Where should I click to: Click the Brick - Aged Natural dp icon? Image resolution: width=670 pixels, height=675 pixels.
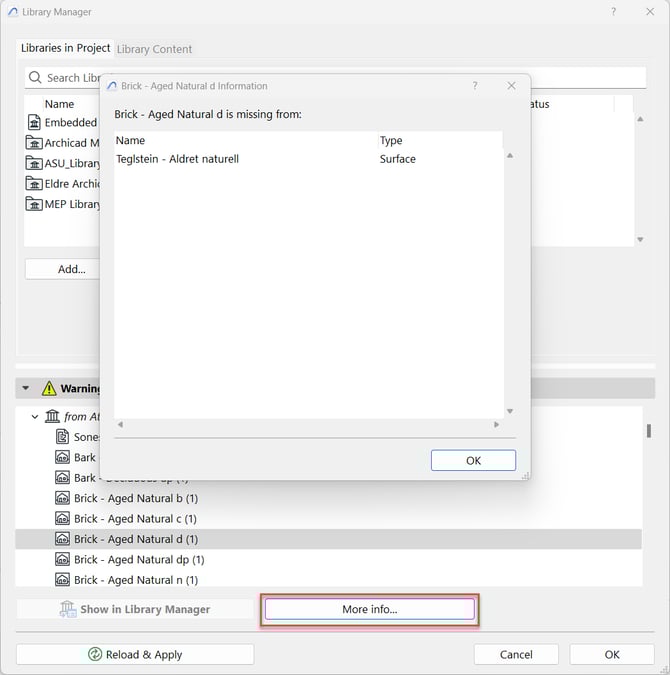click(x=62, y=559)
